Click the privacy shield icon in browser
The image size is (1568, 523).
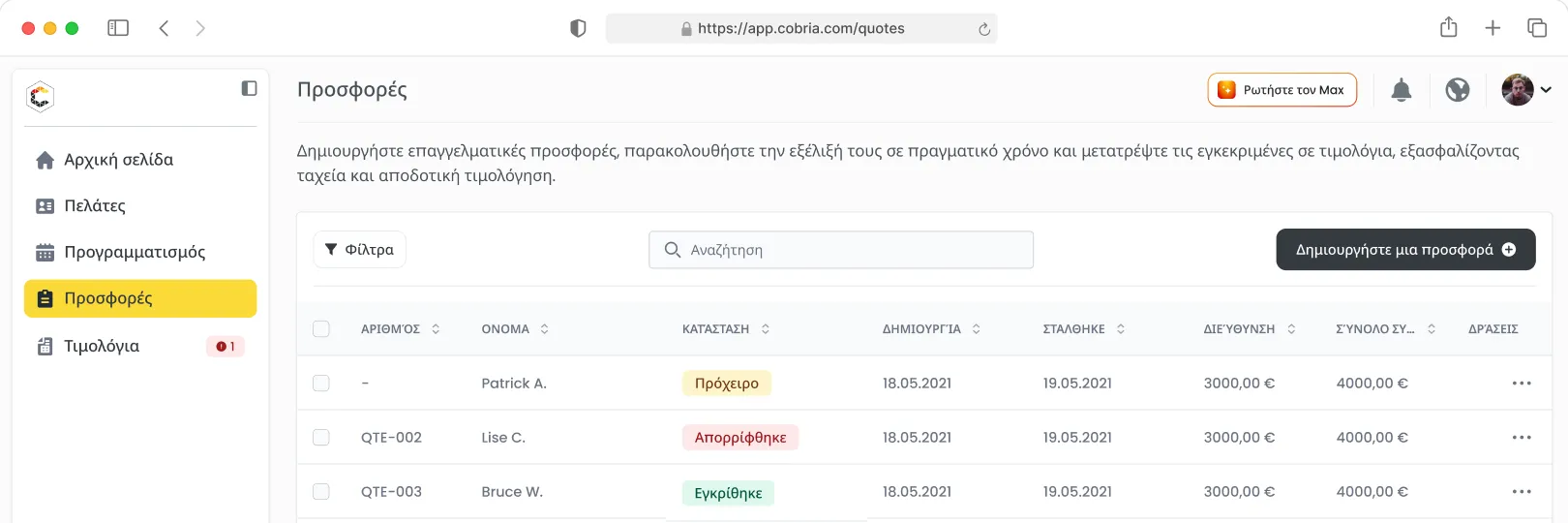pyautogui.click(x=578, y=28)
